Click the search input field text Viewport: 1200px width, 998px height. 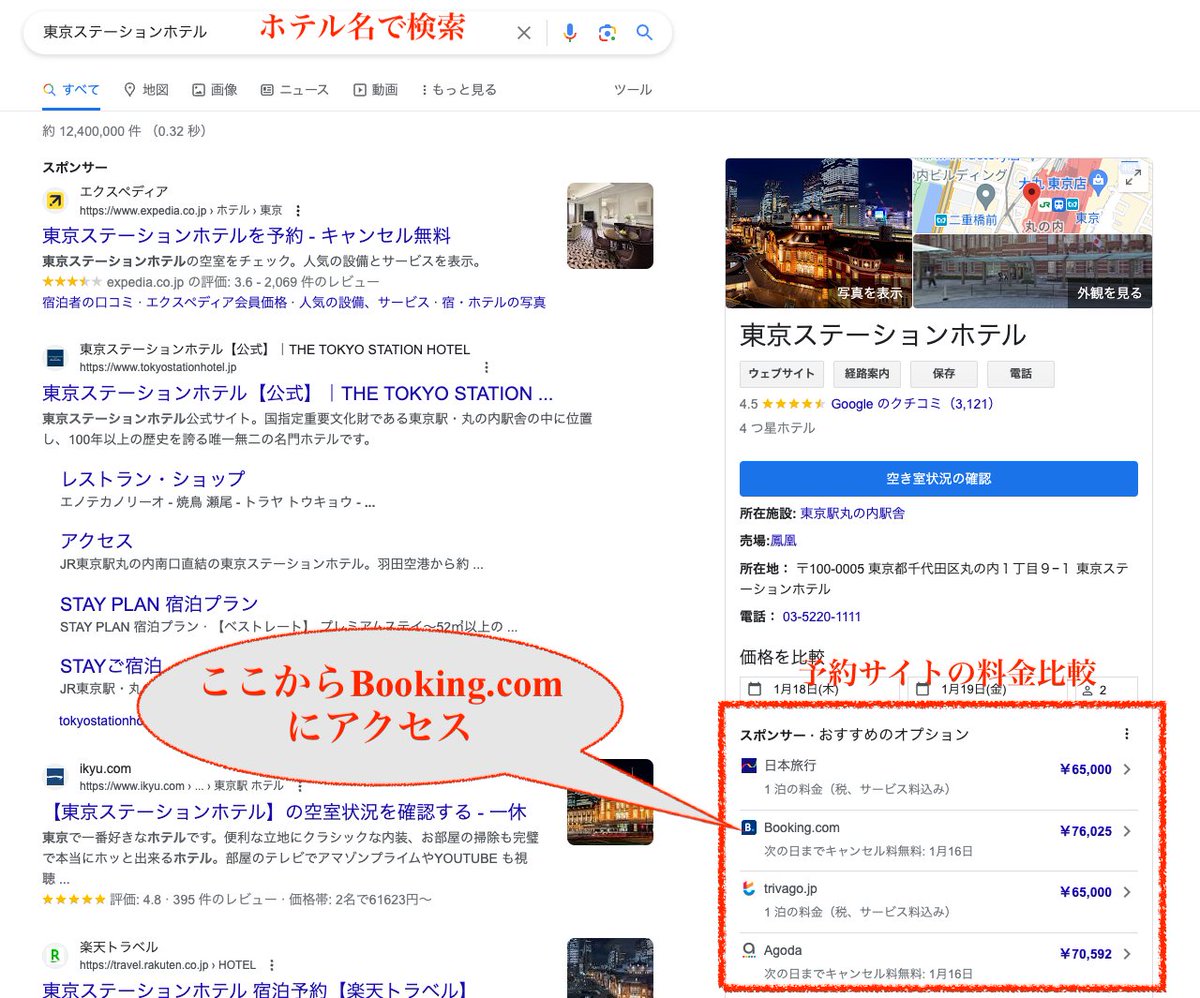(125, 32)
